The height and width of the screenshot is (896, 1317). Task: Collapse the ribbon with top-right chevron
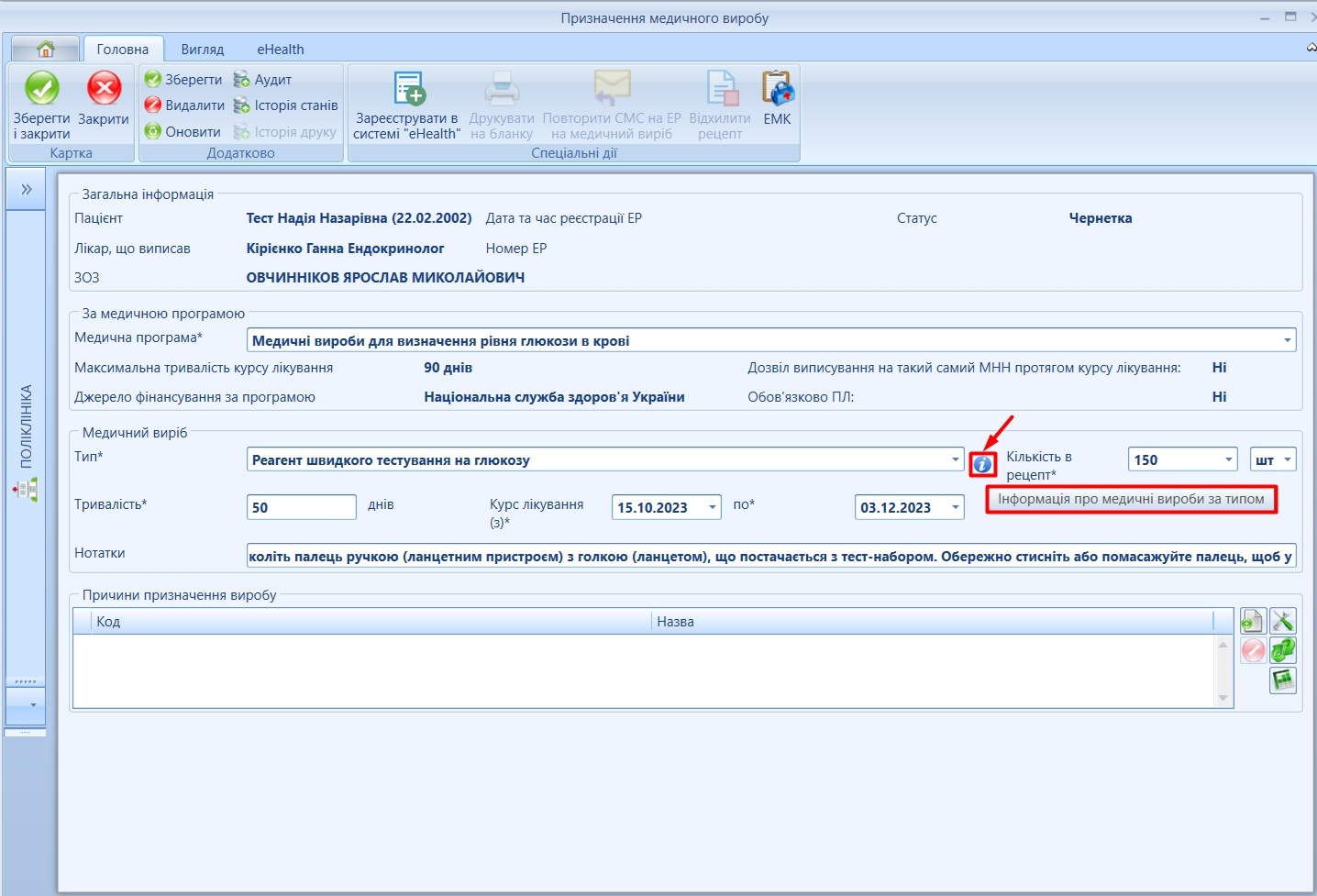[1311, 47]
